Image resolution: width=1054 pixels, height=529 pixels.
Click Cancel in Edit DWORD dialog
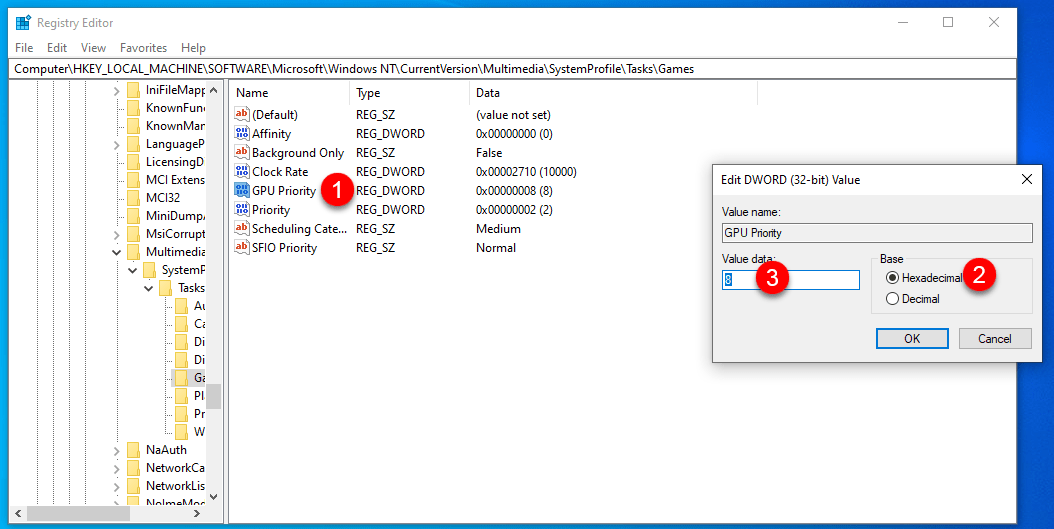(x=995, y=339)
